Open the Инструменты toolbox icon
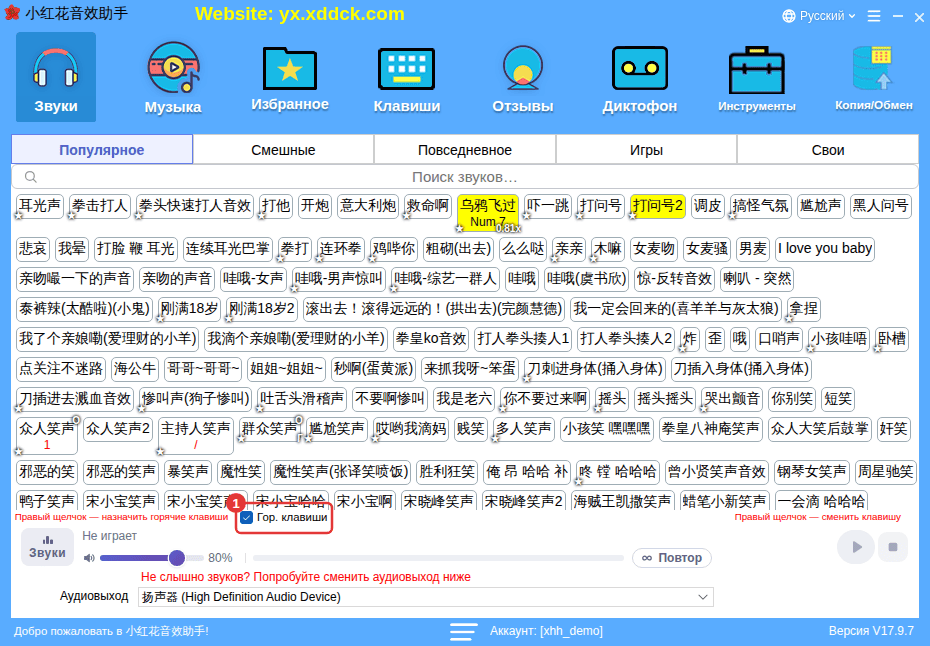930x646 pixels. (x=756, y=69)
